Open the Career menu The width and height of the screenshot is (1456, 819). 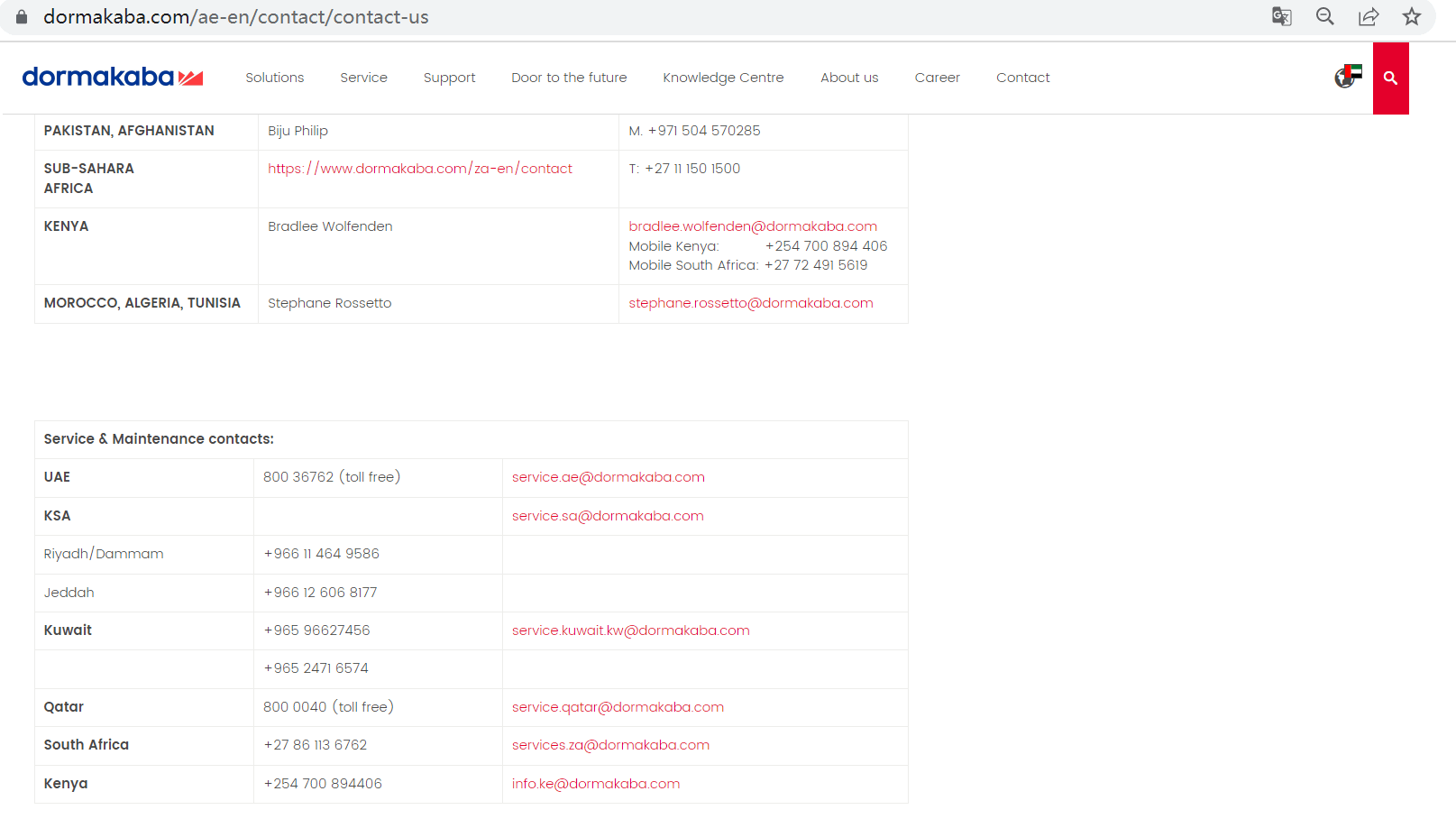click(938, 78)
